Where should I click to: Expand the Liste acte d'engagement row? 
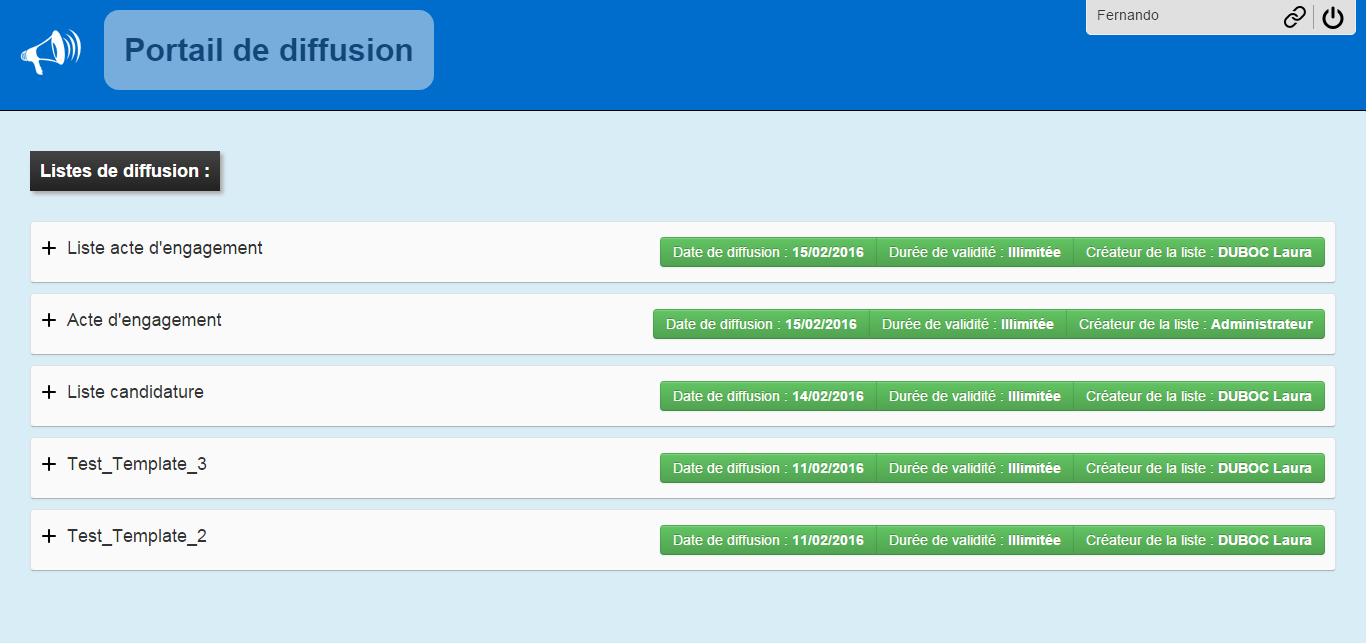(x=49, y=248)
